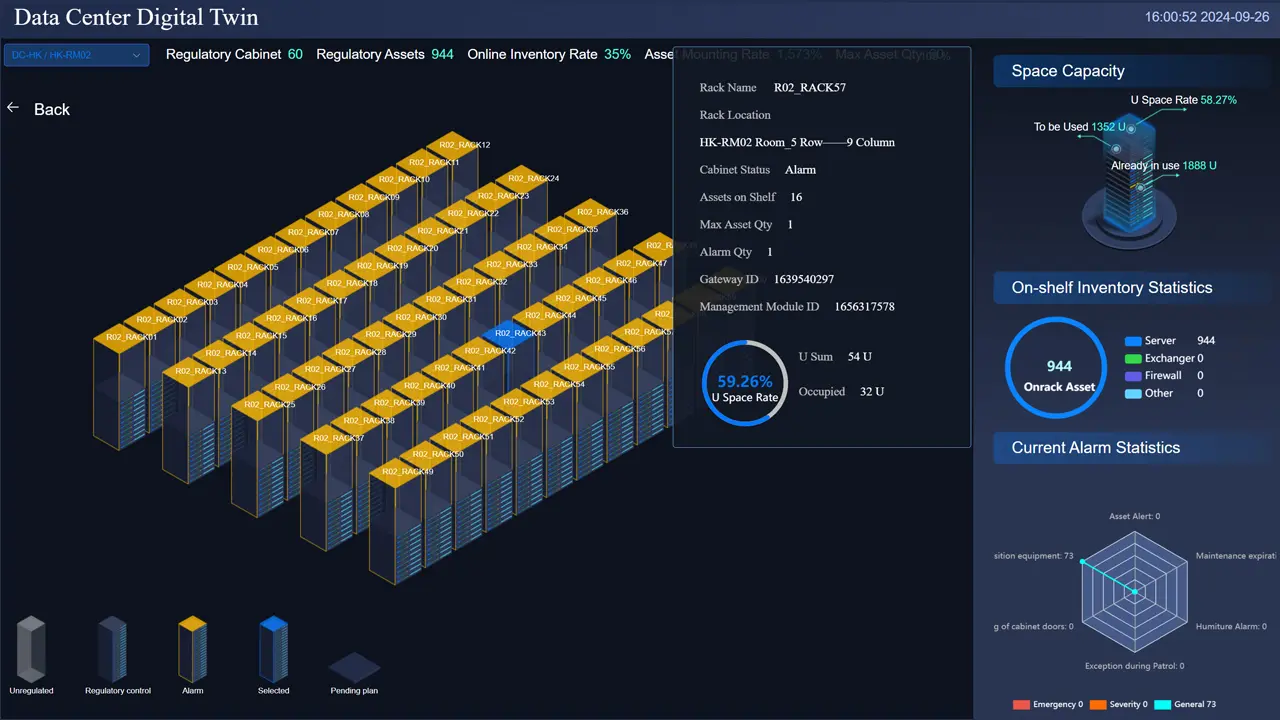Click the rack location HK-RM02 Room_5 Row text
Image resolution: width=1280 pixels, height=720 pixels.
797,142
